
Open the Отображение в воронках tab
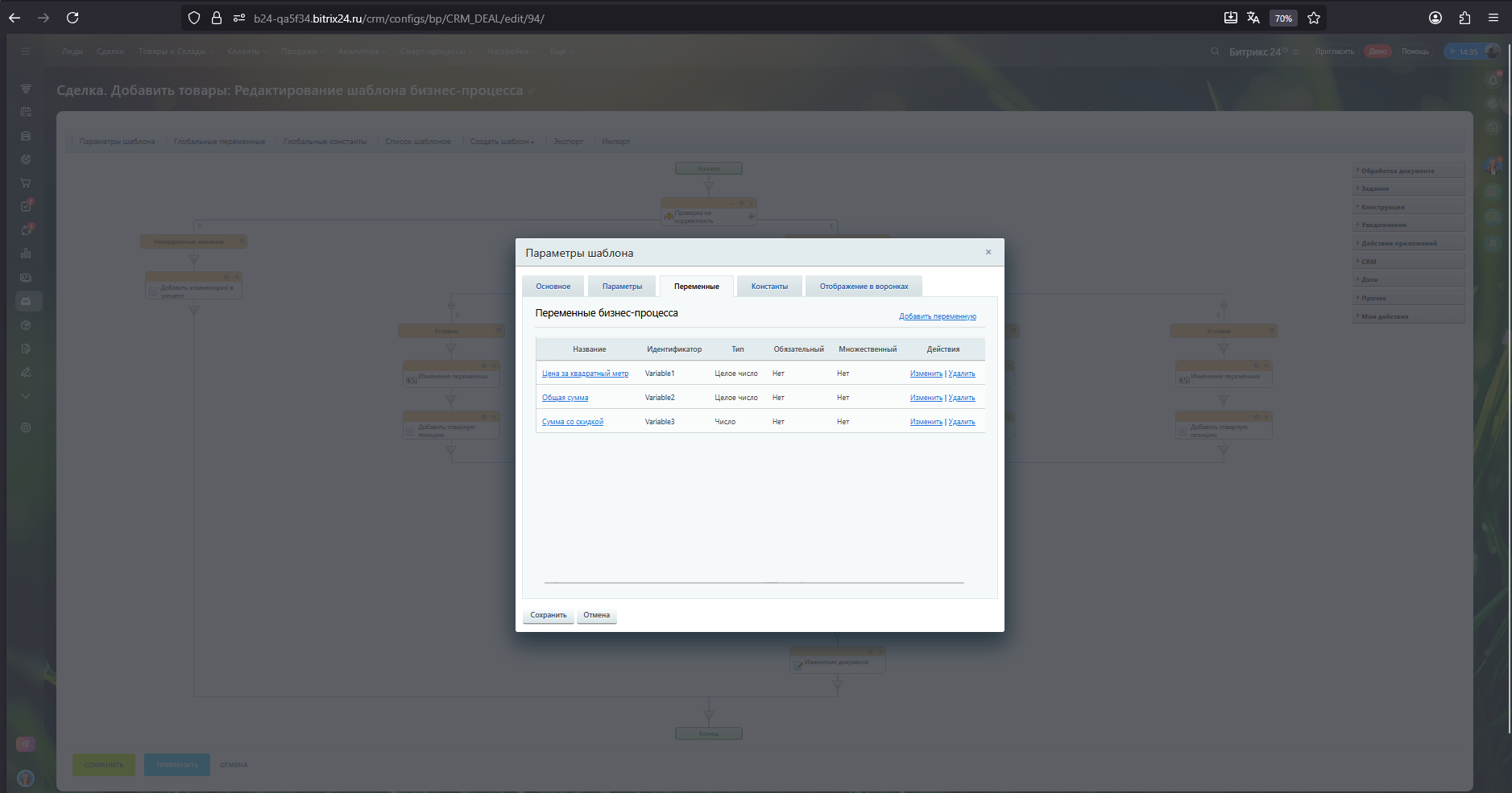[864, 287]
